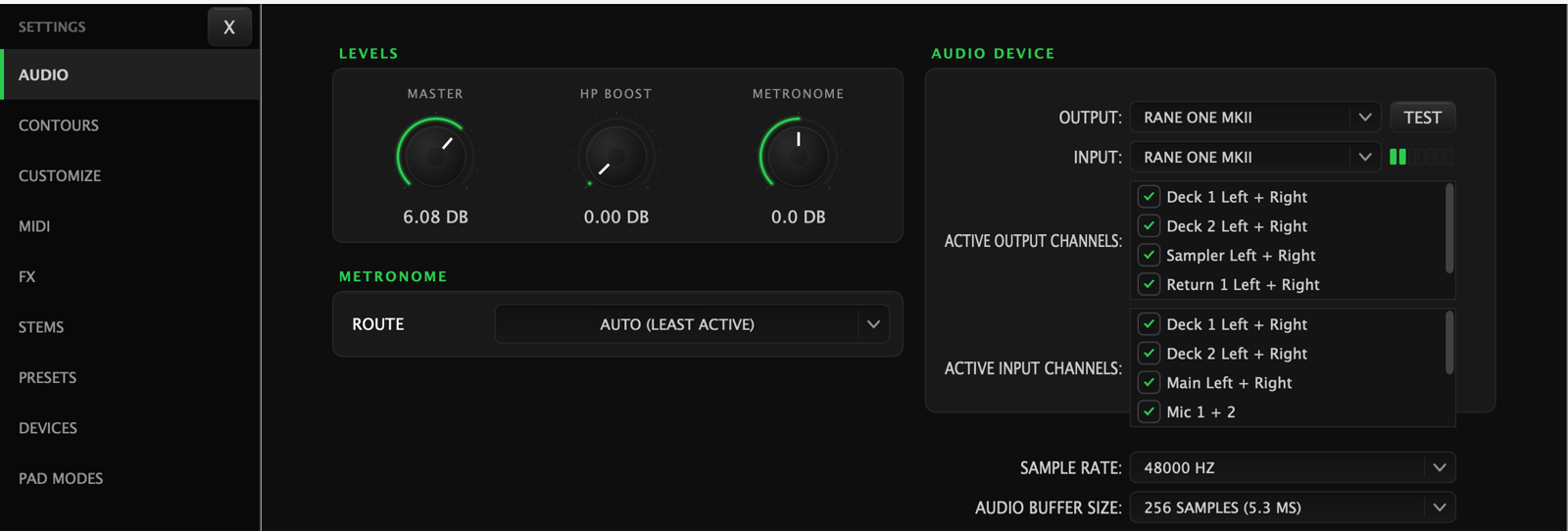The image size is (1568, 531).
Task: Open the Audio Buffer Size dropdown
Action: (x=1293, y=507)
